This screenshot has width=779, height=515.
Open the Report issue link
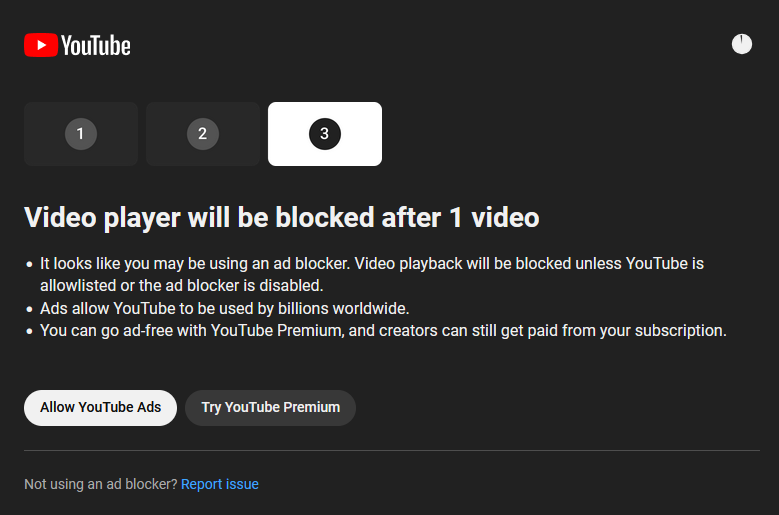pos(220,484)
